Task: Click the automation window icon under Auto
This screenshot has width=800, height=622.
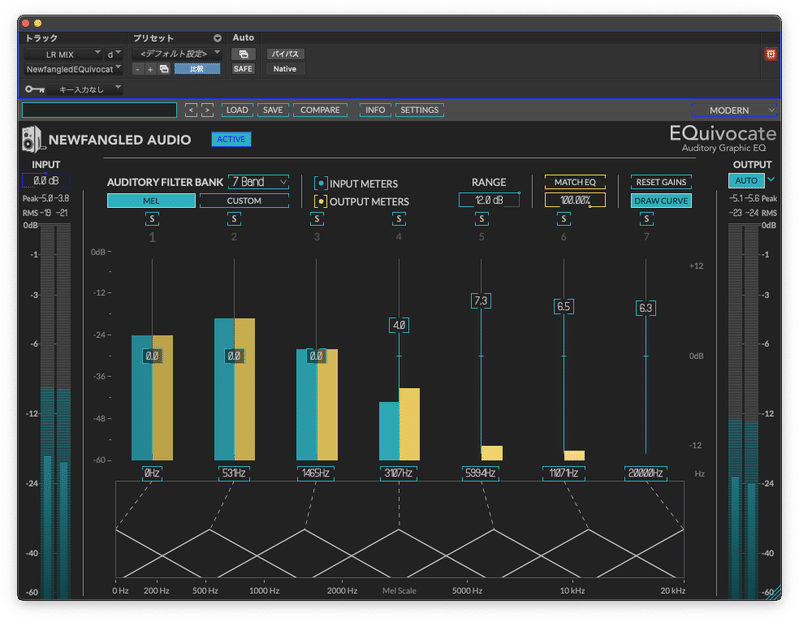Action: [x=243, y=54]
